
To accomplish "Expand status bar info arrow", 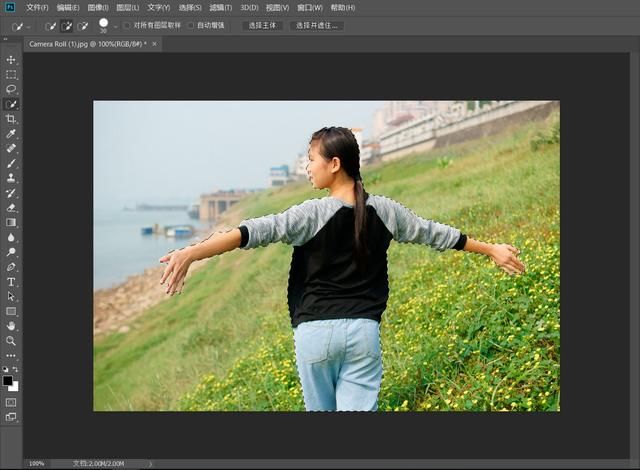I will tap(150, 463).
